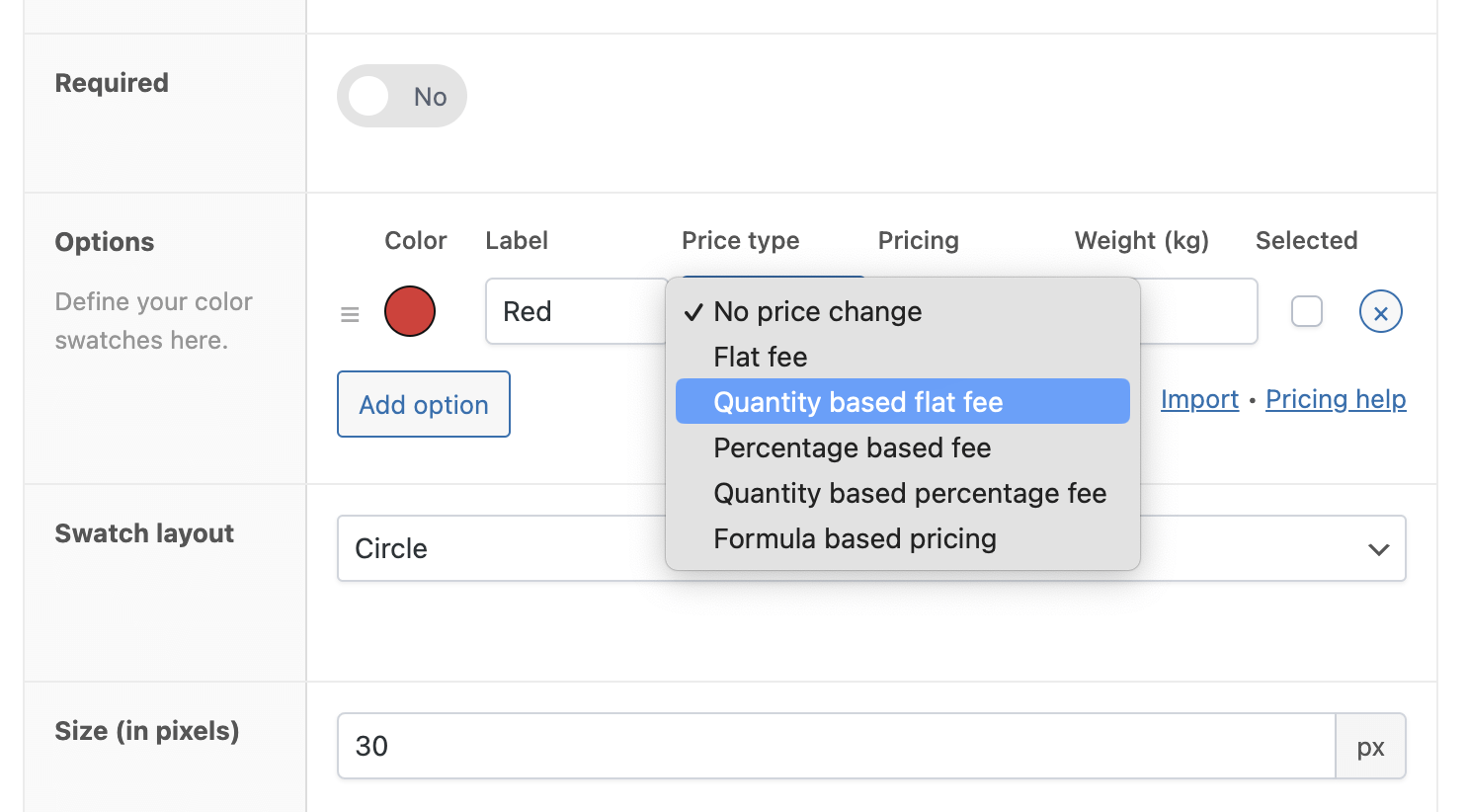Screen dimensions: 1467x812
Task: Click the chevron on the Swatch layout dropdown
Action: click(1378, 548)
